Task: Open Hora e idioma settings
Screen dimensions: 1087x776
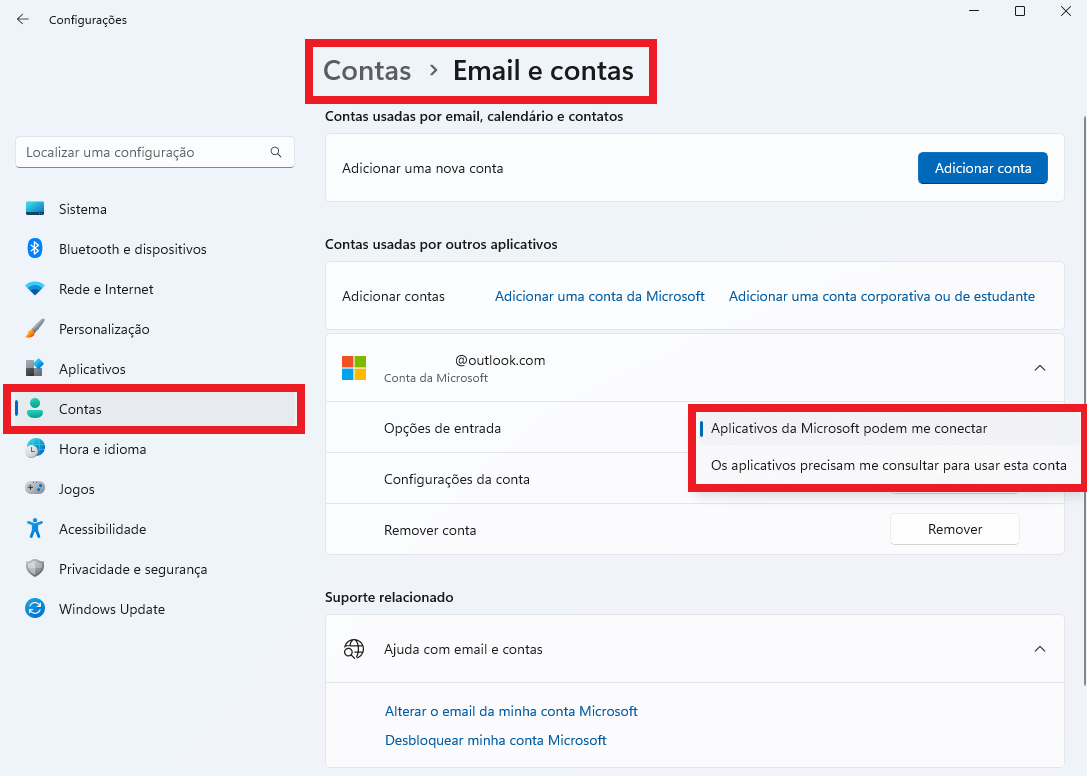Action: [155, 449]
